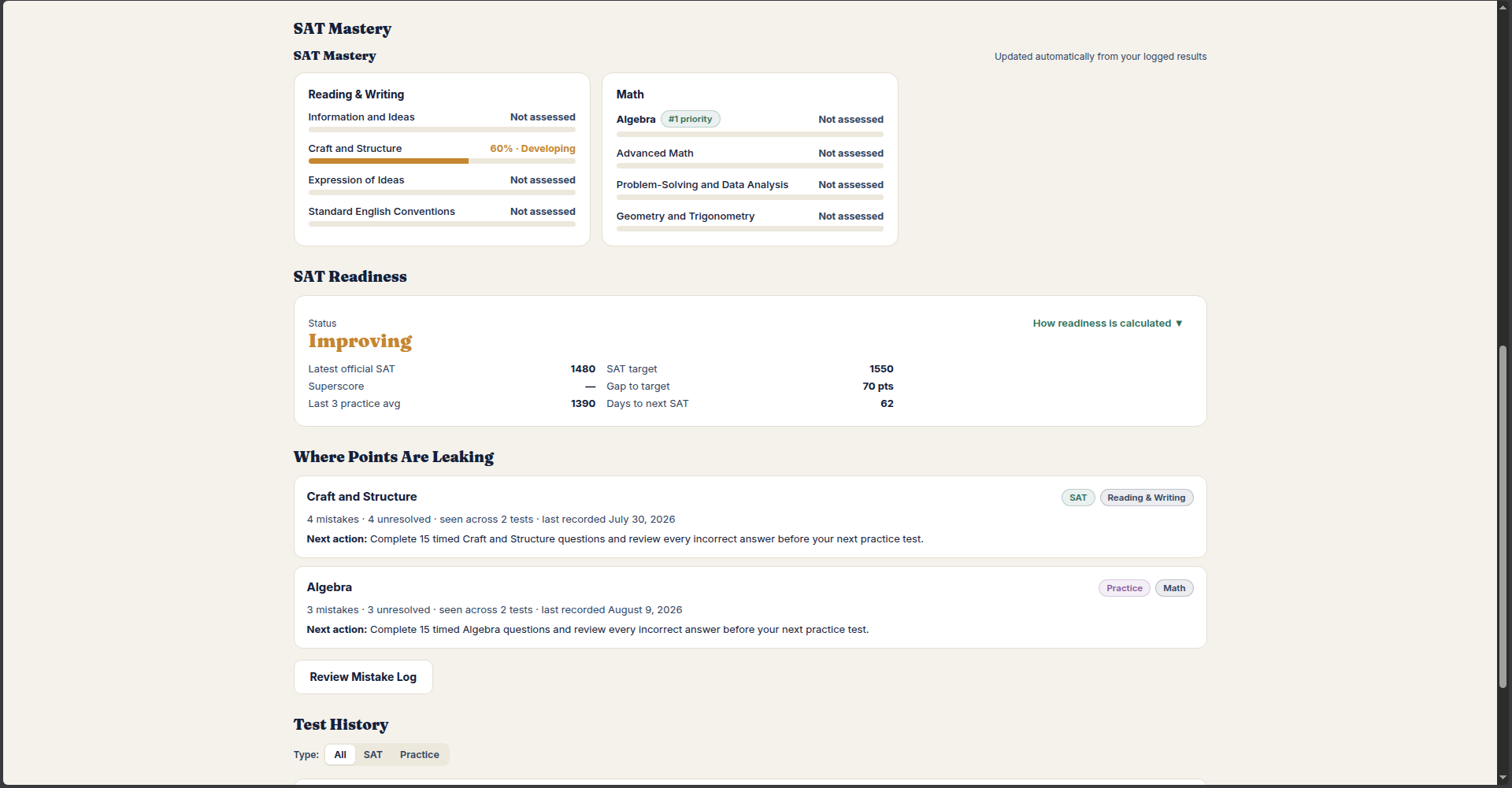Click the Practice tag on Algebra card
The image size is (1512, 788).
coord(1125,588)
